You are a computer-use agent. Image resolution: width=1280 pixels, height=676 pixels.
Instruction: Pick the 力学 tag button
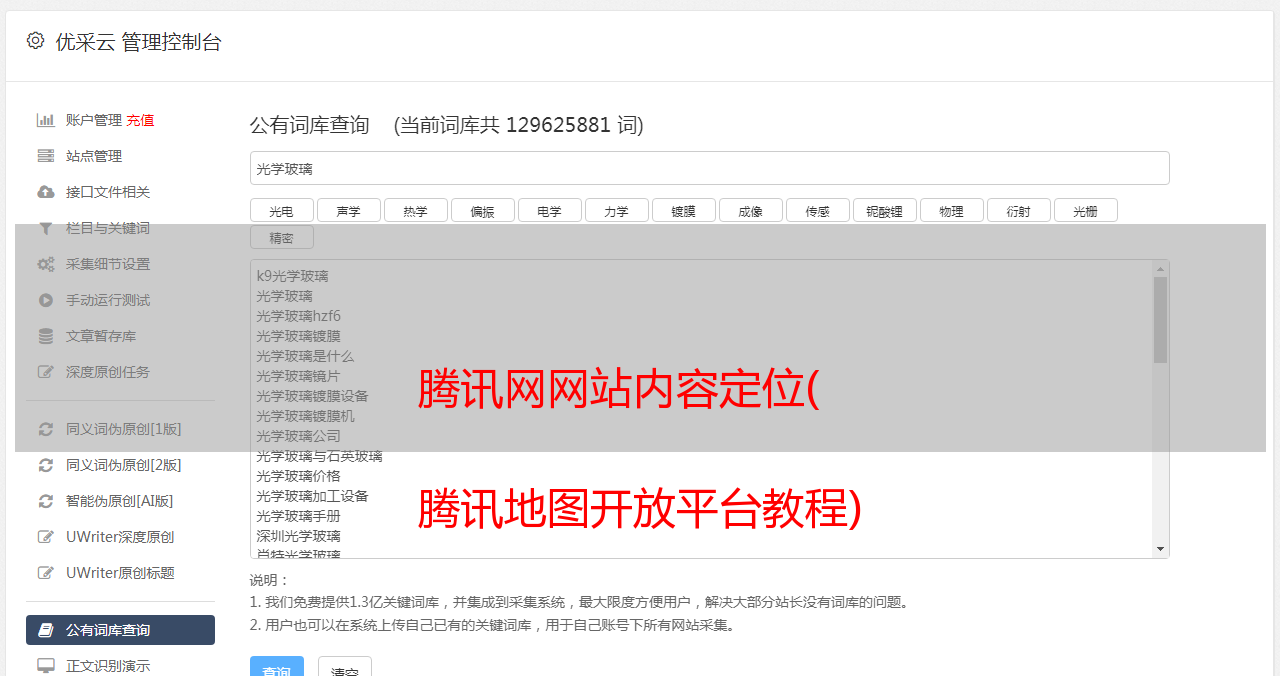click(x=616, y=210)
